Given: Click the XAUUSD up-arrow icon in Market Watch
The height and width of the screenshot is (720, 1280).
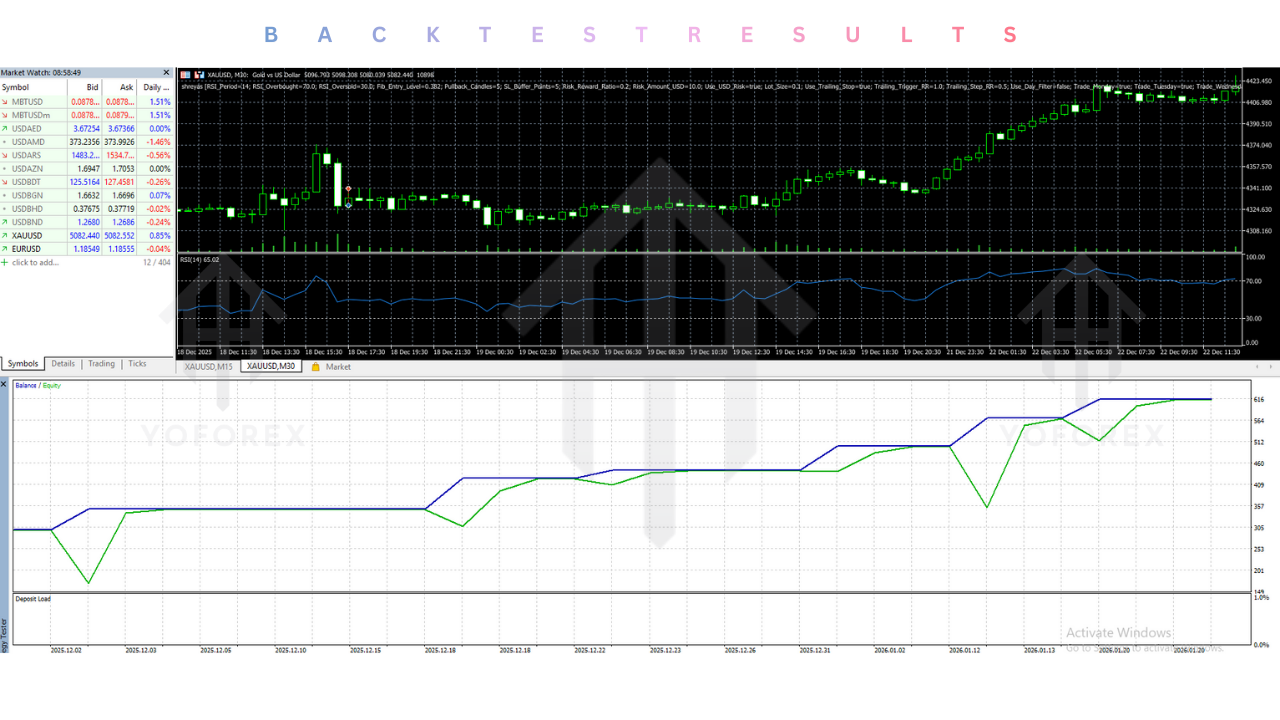Looking at the screenshot, I should click(5, 235).
